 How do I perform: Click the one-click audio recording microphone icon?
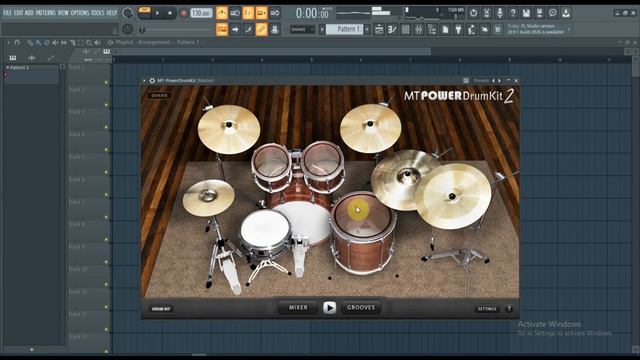tap(500, 13)
